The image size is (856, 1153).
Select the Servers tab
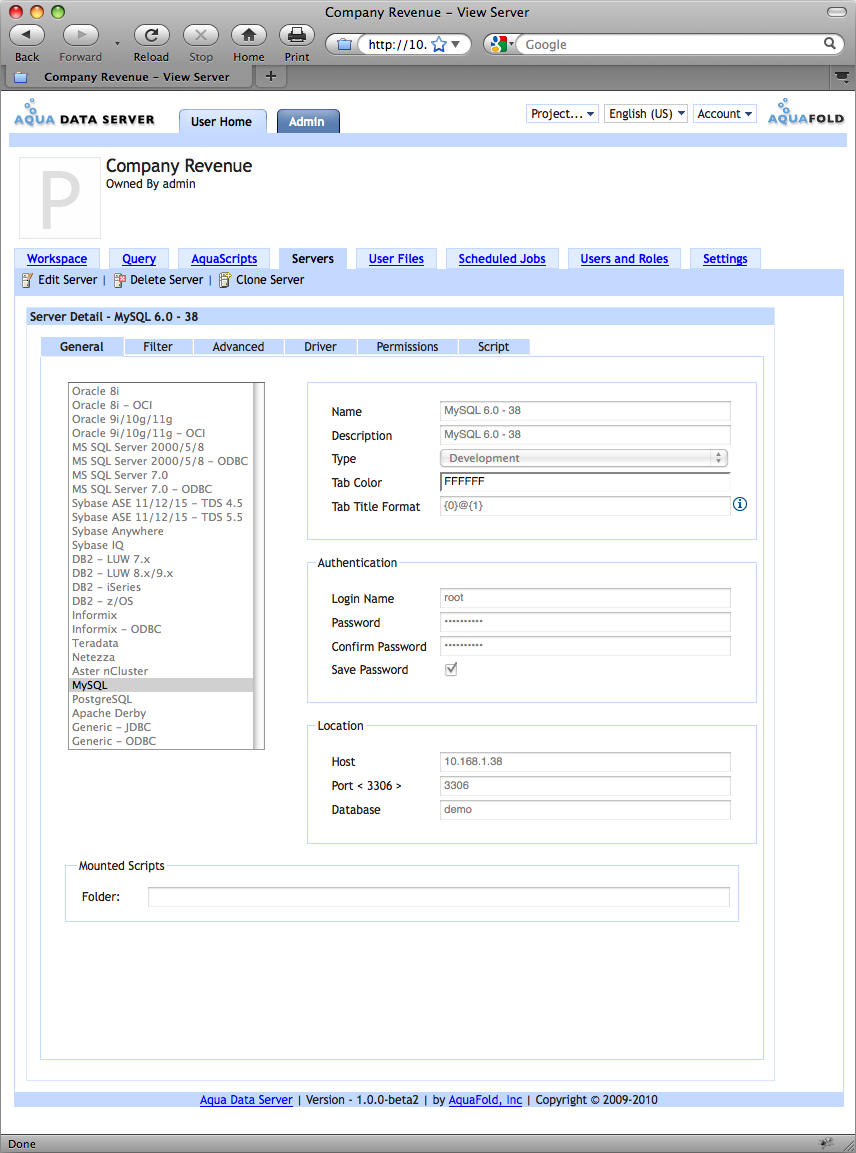click(313, 259)
